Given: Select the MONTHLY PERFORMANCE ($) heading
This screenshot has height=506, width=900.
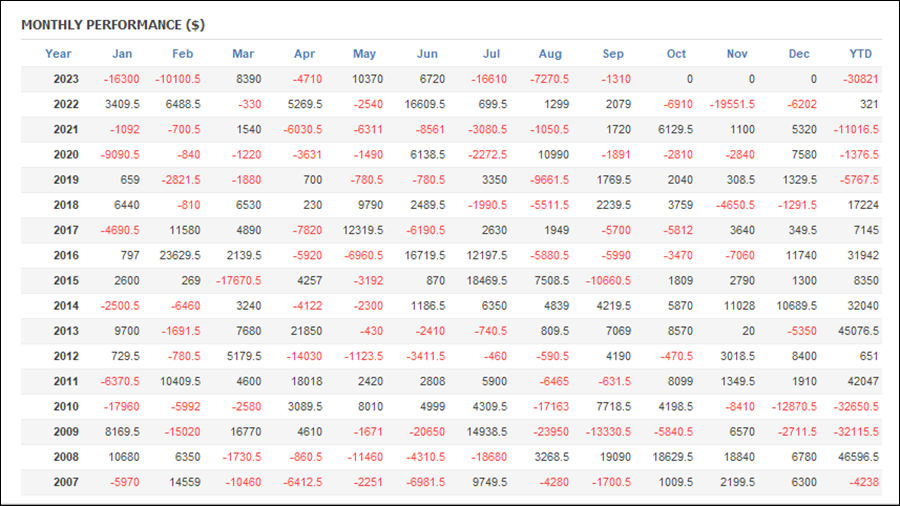Looking at the screenshot, I should [113, 25].
